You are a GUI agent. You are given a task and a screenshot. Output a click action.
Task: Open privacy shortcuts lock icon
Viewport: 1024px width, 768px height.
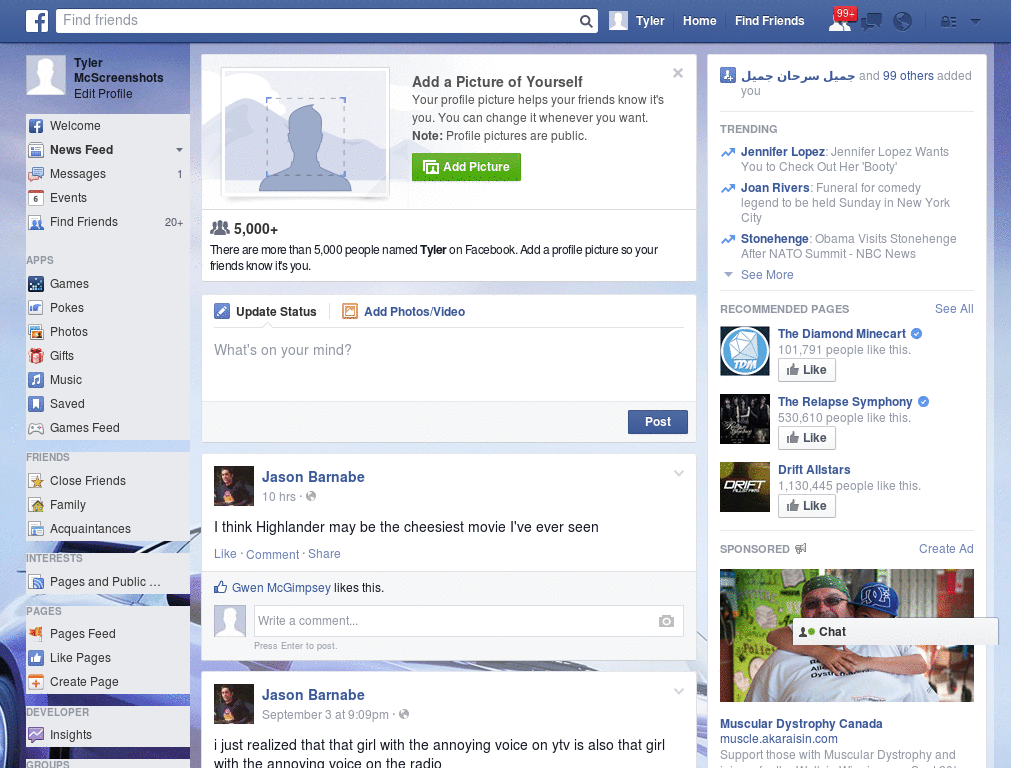[x=948, y=22]
